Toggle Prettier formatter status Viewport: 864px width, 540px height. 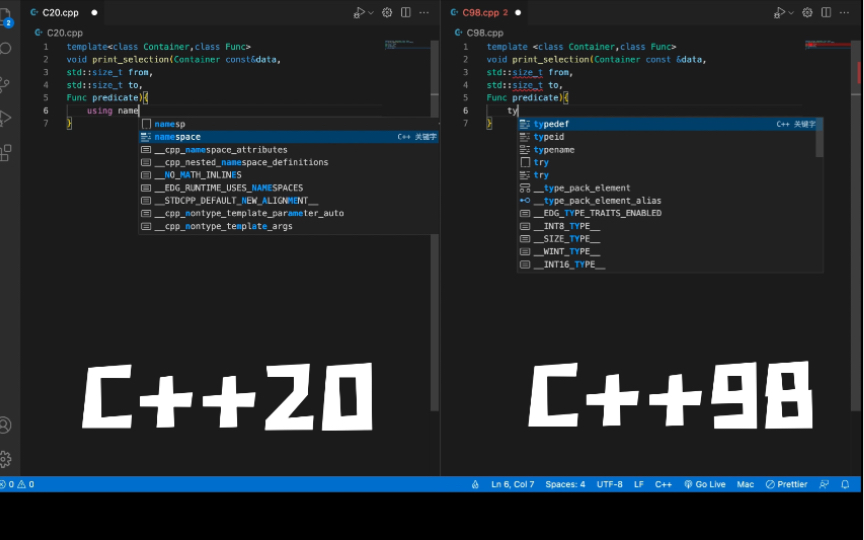click(x=787, y=484)
